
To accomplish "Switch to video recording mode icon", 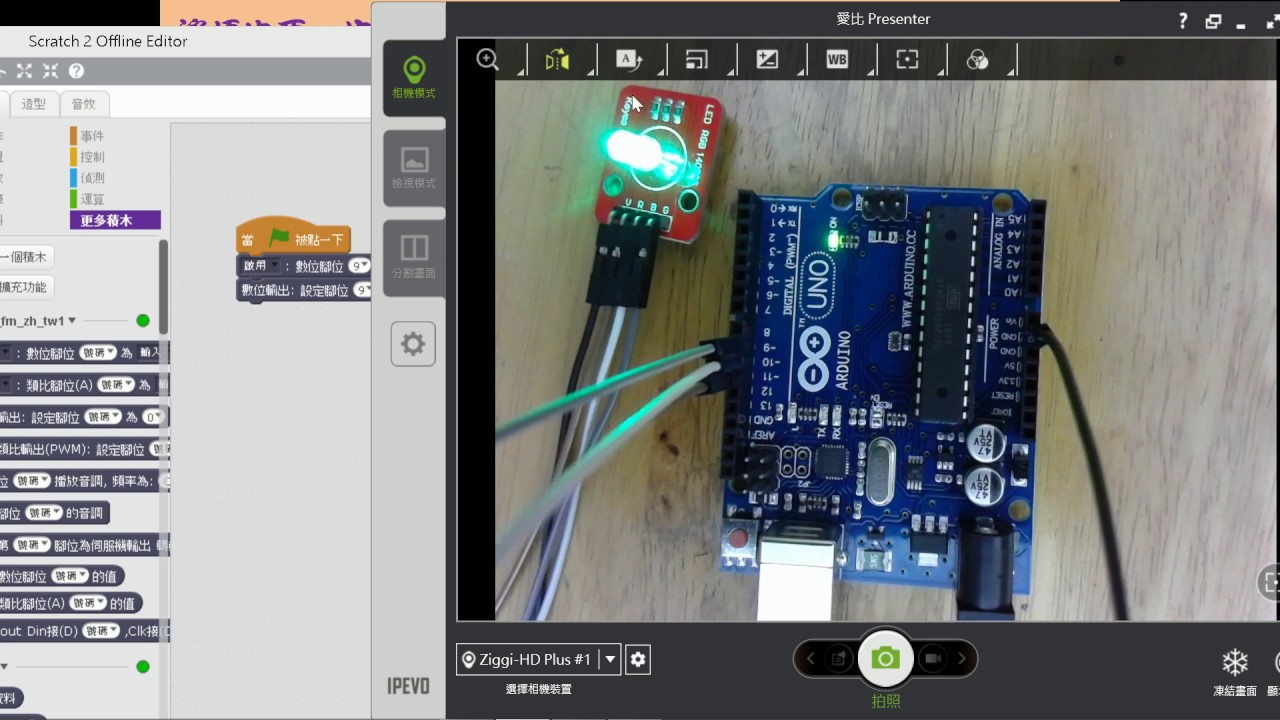I will click(932, 658).
